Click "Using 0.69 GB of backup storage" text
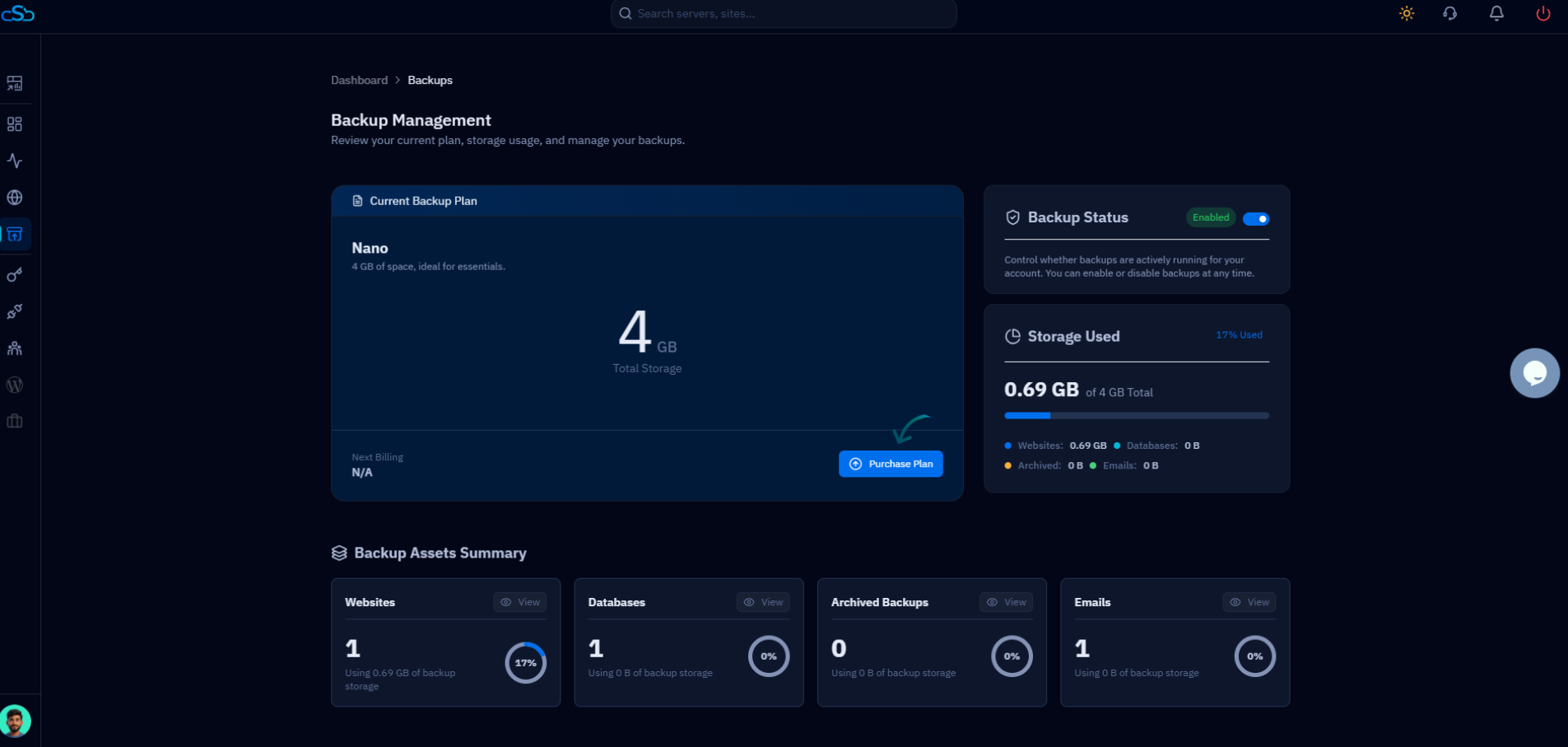 (400, 679)
